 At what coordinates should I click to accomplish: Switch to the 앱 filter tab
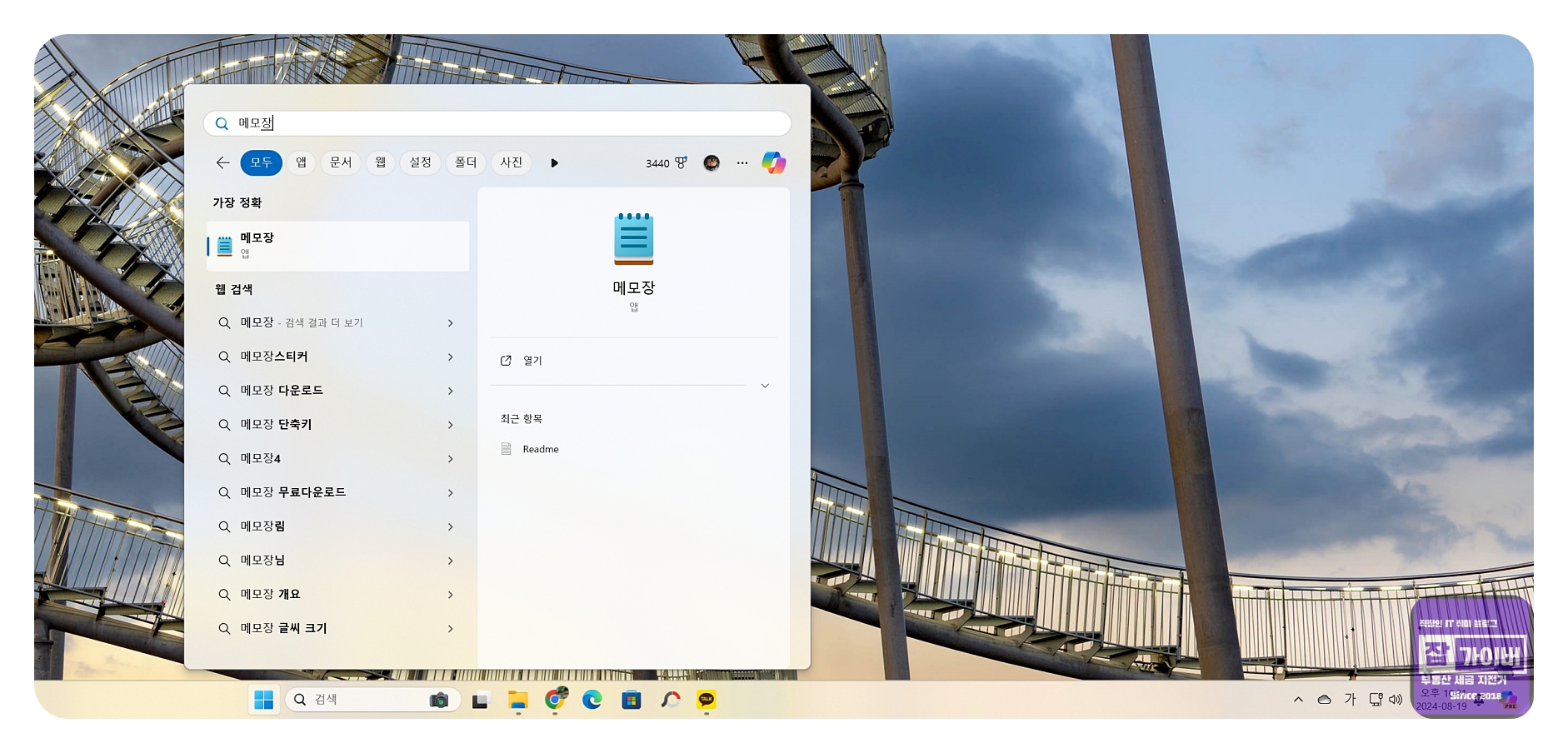302,162
